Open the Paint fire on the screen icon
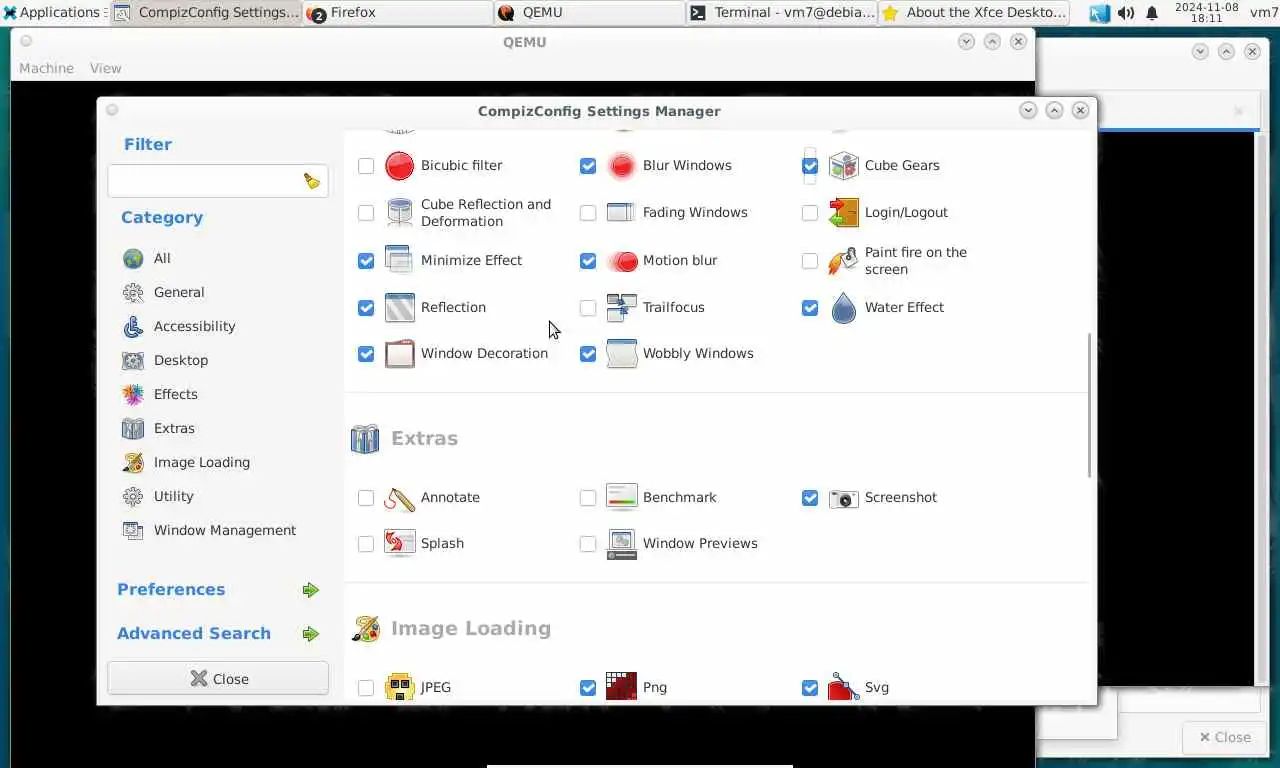1280x768 pixels. 843,261
